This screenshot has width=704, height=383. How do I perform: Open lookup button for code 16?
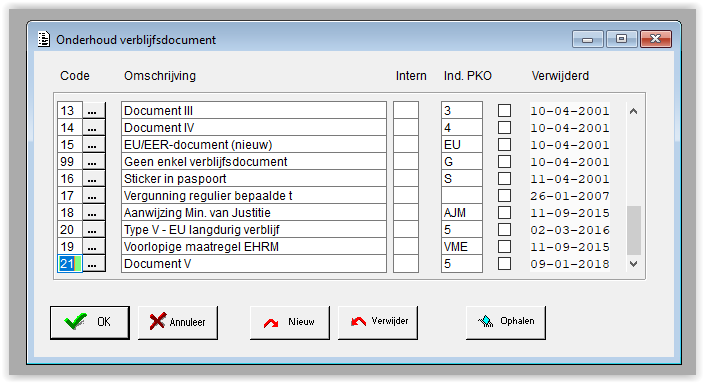pyautogui.click(x=93, y=179)
